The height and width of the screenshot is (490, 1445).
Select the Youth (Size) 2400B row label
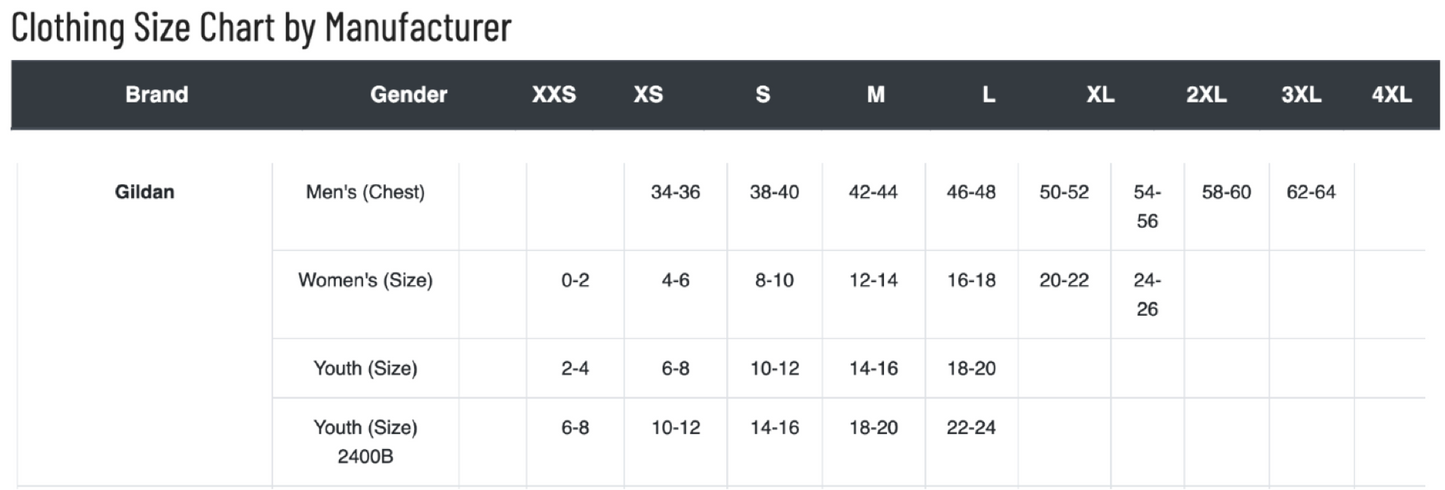pos(365,440)
